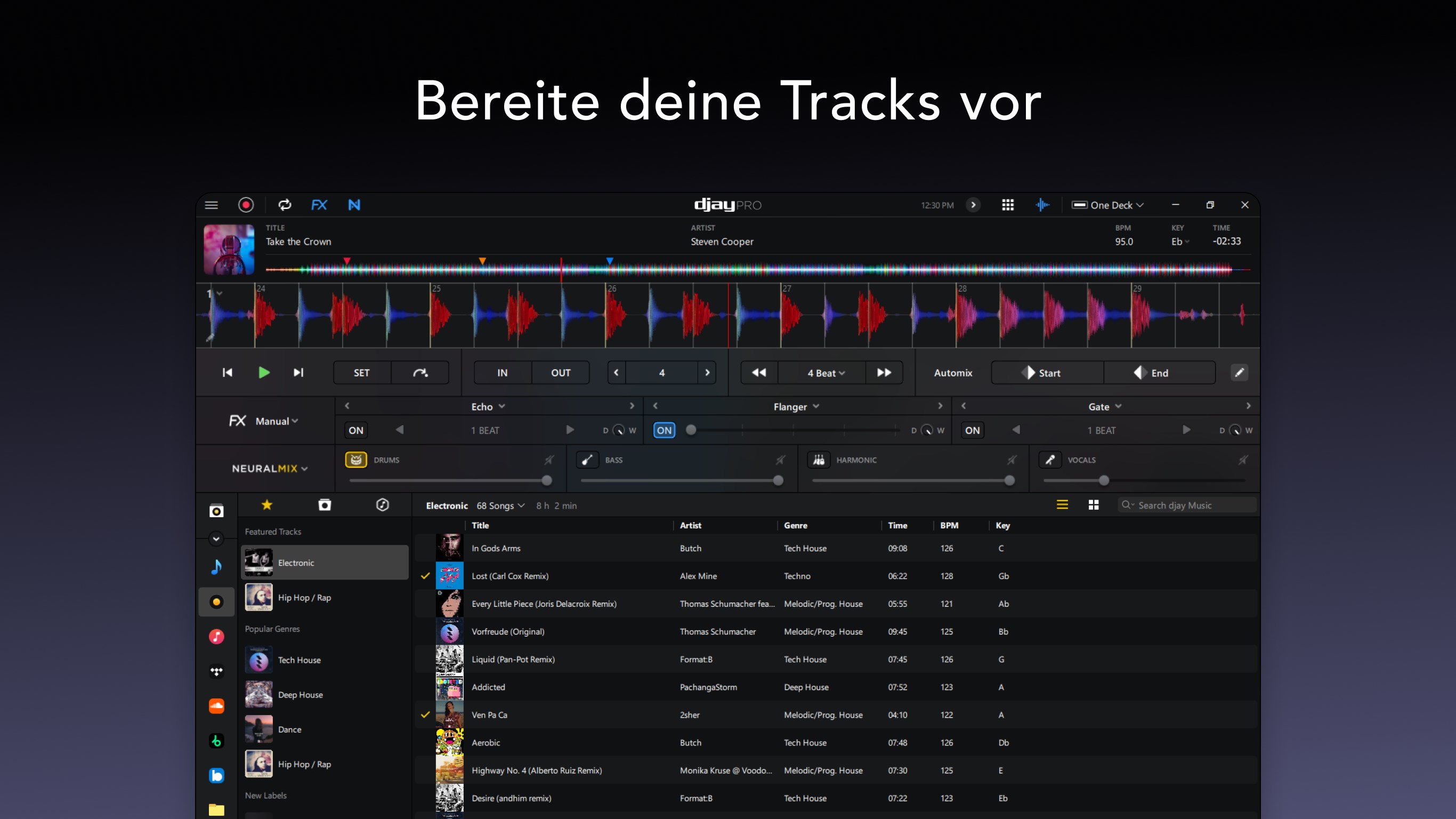Skip to previous track
Screen dimensions: 1456x819
pos(227,372)
